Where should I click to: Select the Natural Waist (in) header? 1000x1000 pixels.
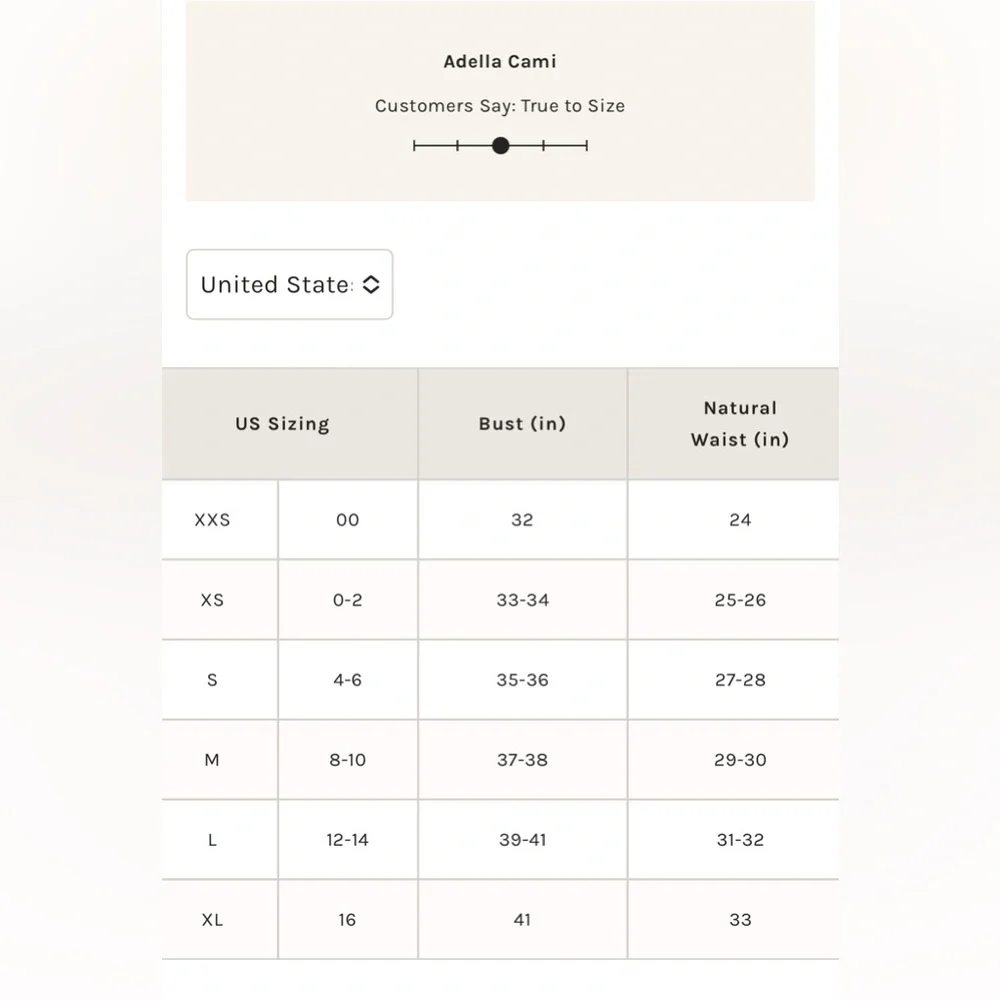(x=740, y=423)
